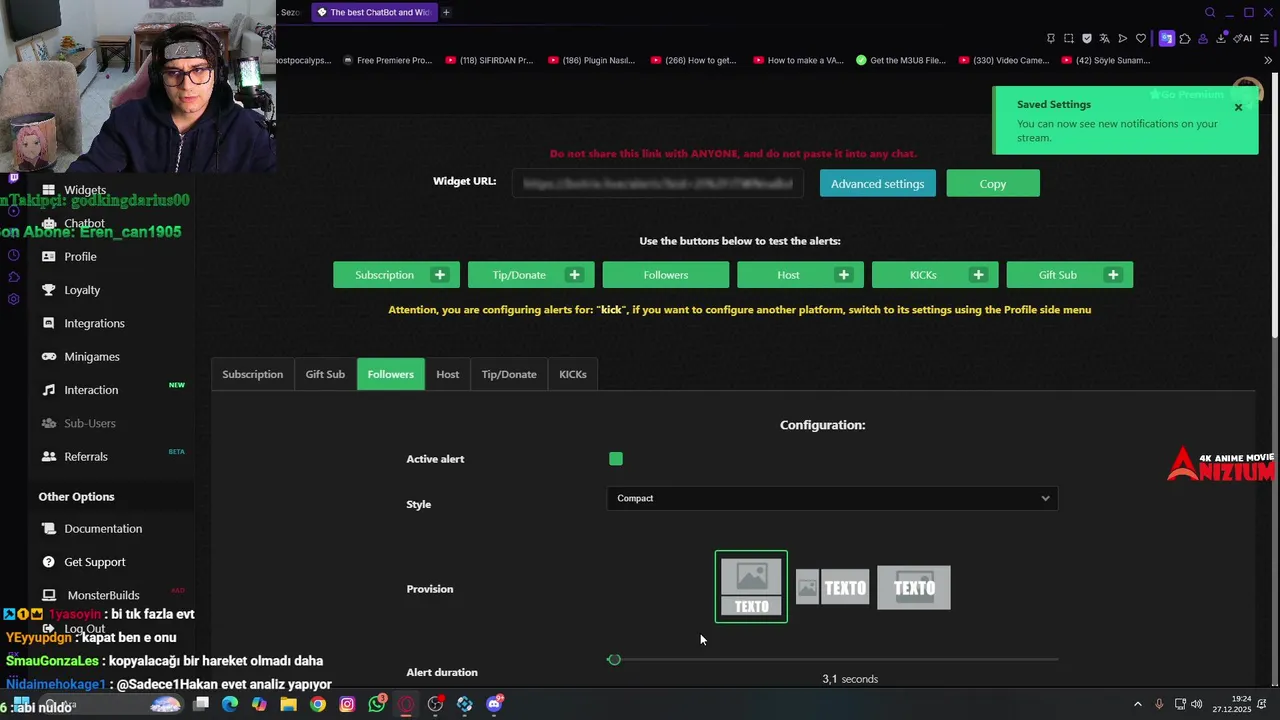
Task: Open the 'How to make a VA...' bookmark
Action: click(x=798, y=60)
